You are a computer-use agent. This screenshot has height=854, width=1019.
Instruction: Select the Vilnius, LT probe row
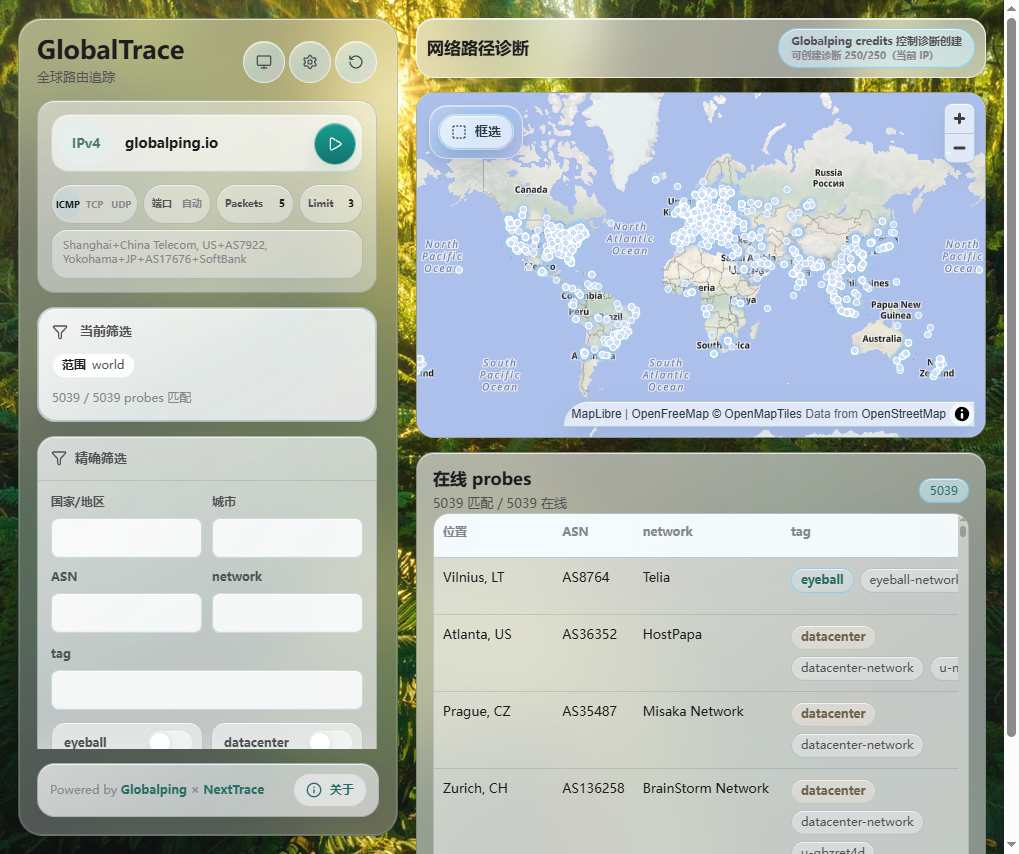(x=696, y=586)
